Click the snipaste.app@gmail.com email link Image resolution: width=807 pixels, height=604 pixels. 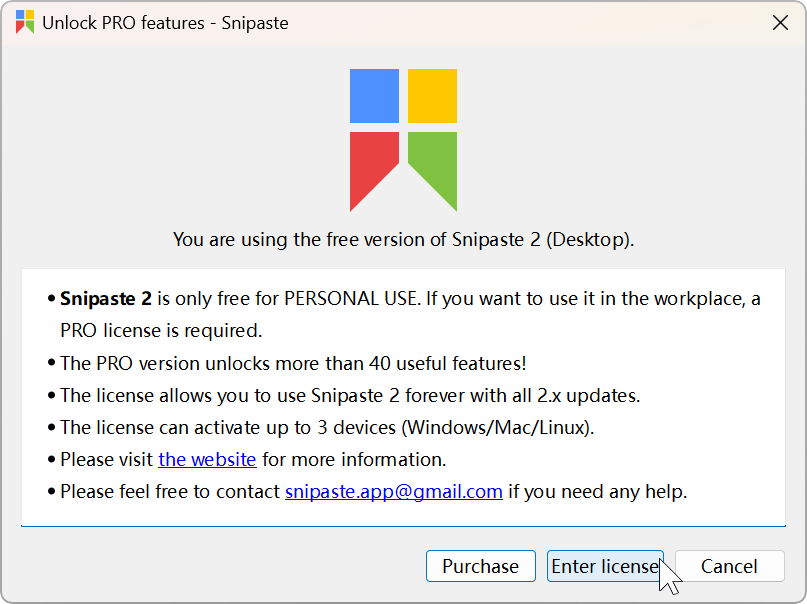393,491
